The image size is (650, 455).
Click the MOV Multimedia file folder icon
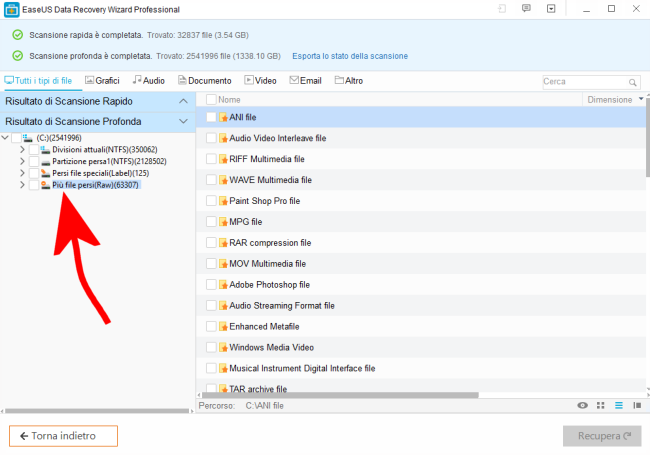223,264
